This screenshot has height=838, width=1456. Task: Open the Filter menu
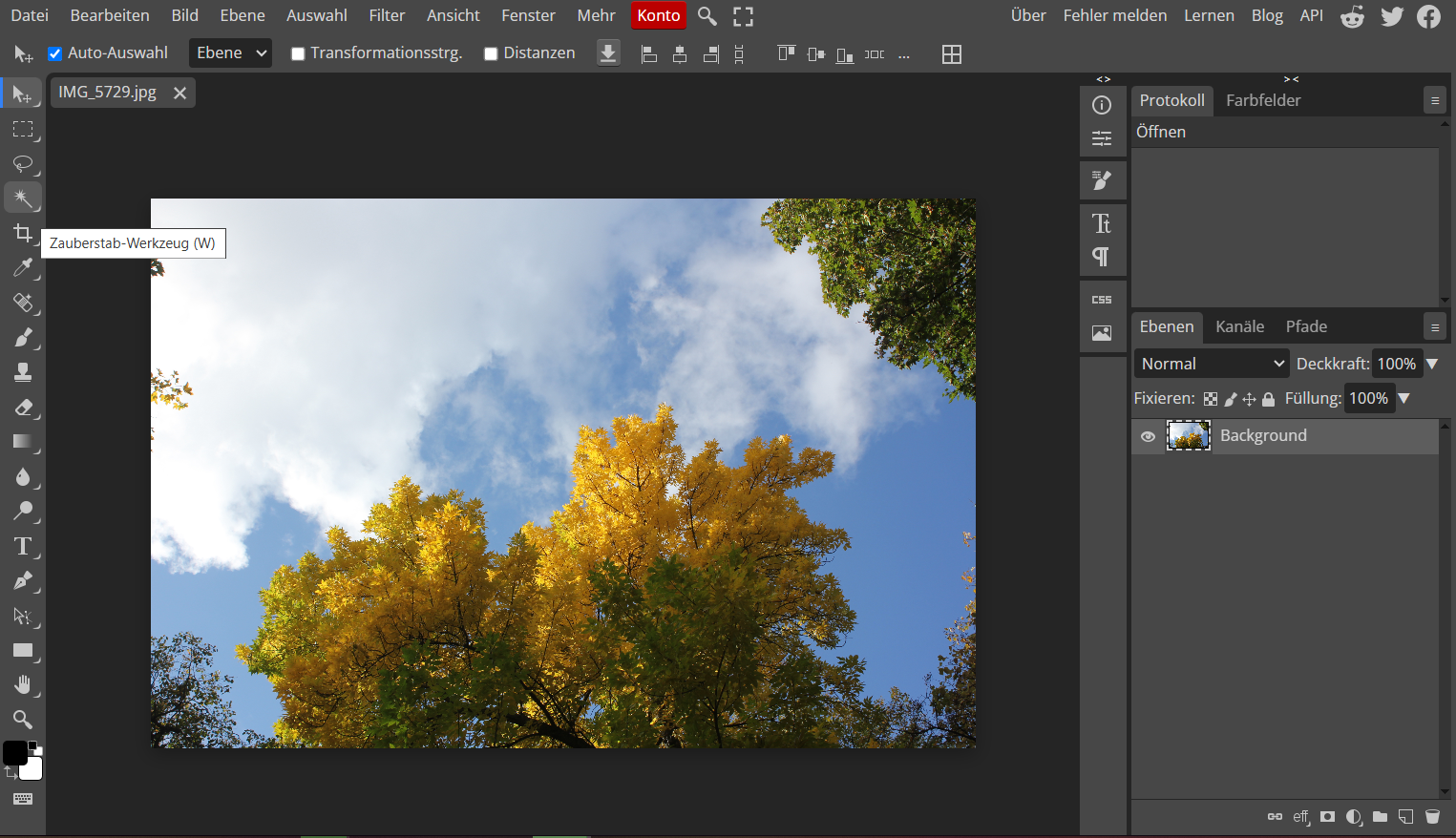point(387,15)
